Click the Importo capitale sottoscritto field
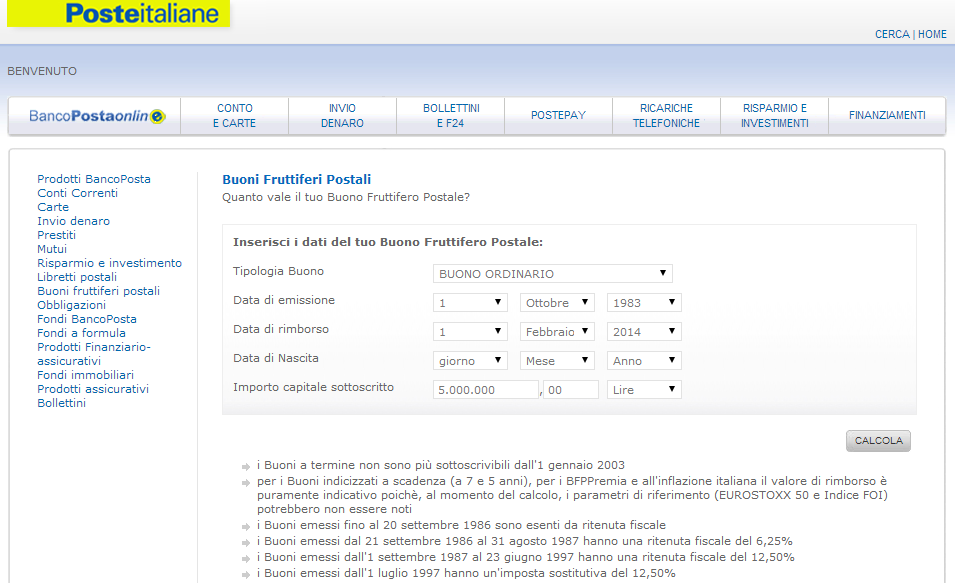The width and height of the screenshot is (955, 583). coord(485,389)
